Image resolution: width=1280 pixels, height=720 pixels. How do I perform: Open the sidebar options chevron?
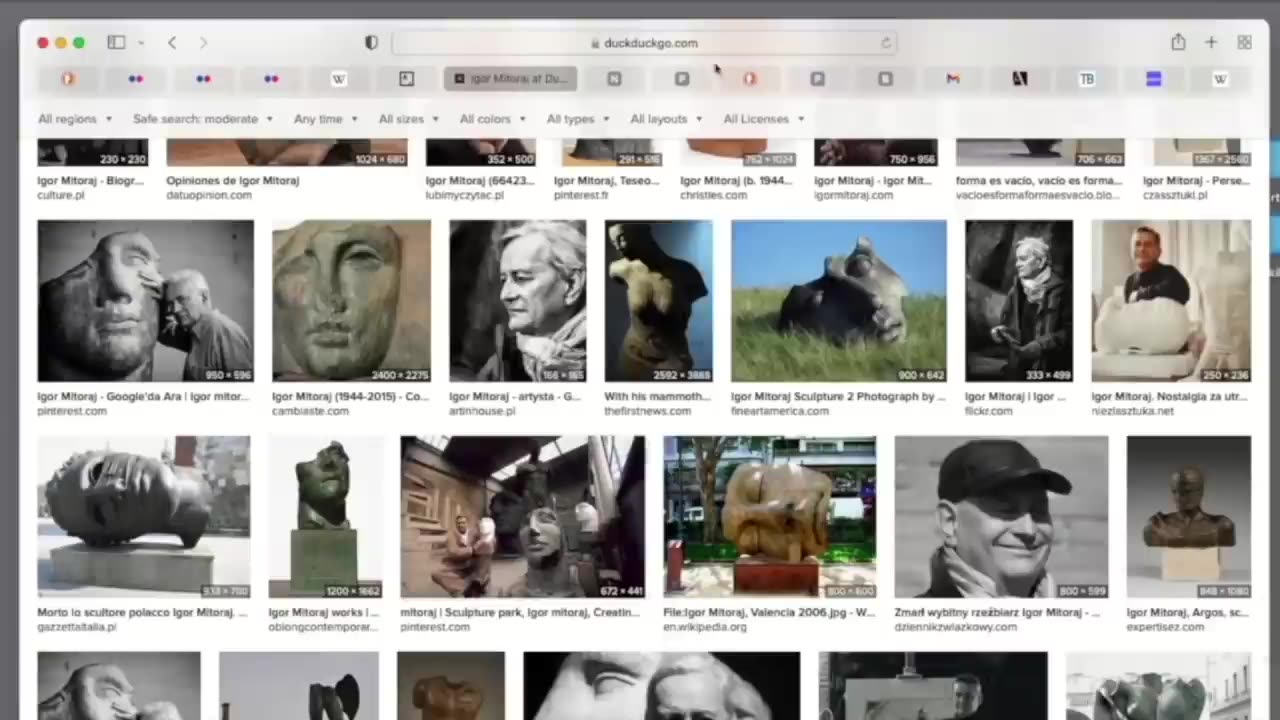point(141,42)
